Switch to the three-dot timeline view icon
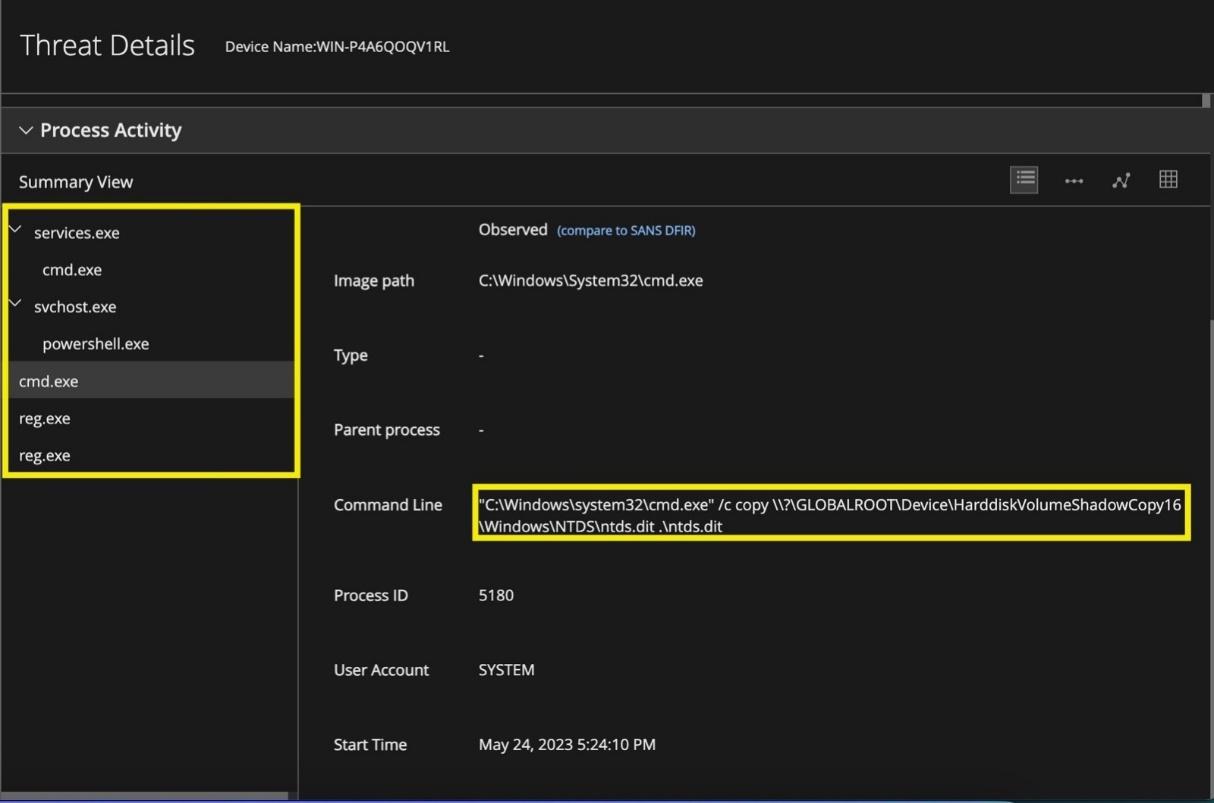Screen dimensions: 1214x803 (x=1074, y=181)
